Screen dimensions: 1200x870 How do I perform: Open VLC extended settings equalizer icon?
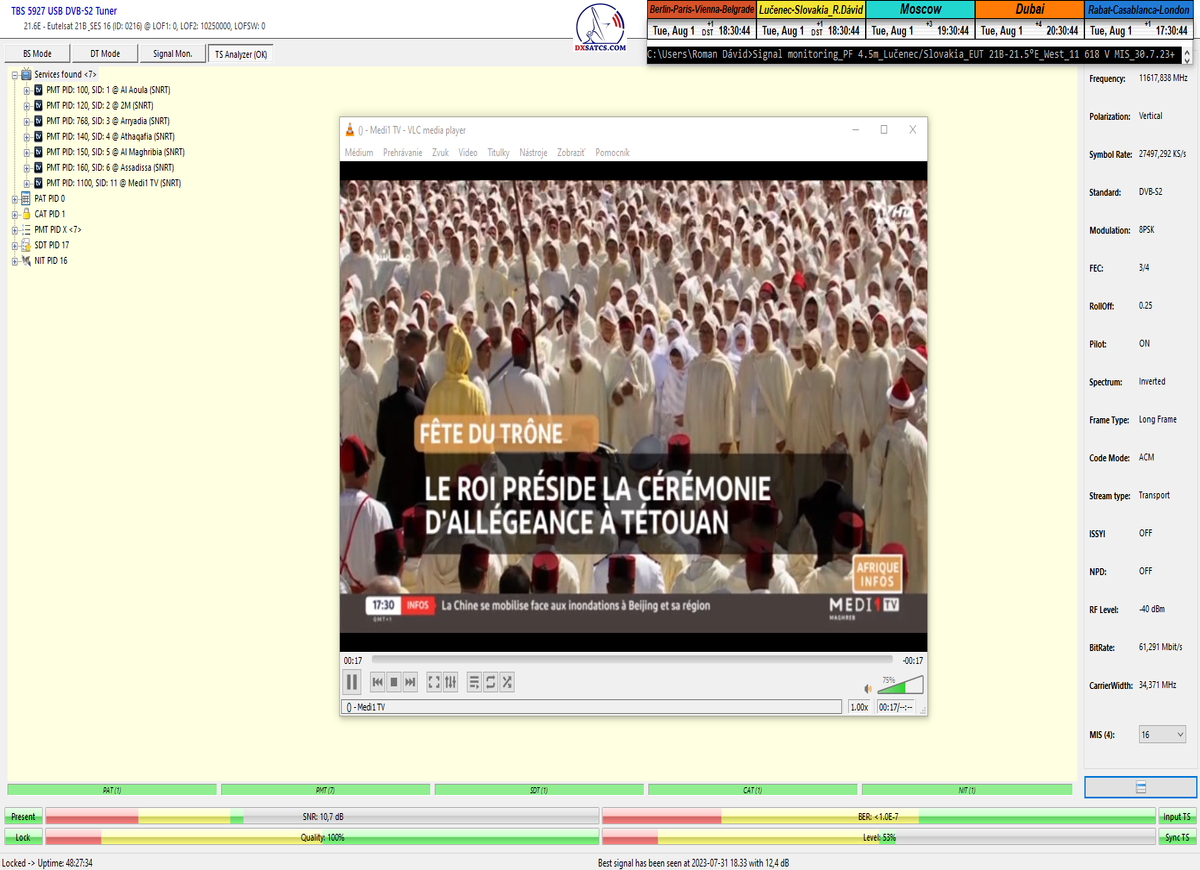pyautogui.click(x=451, y=682)
